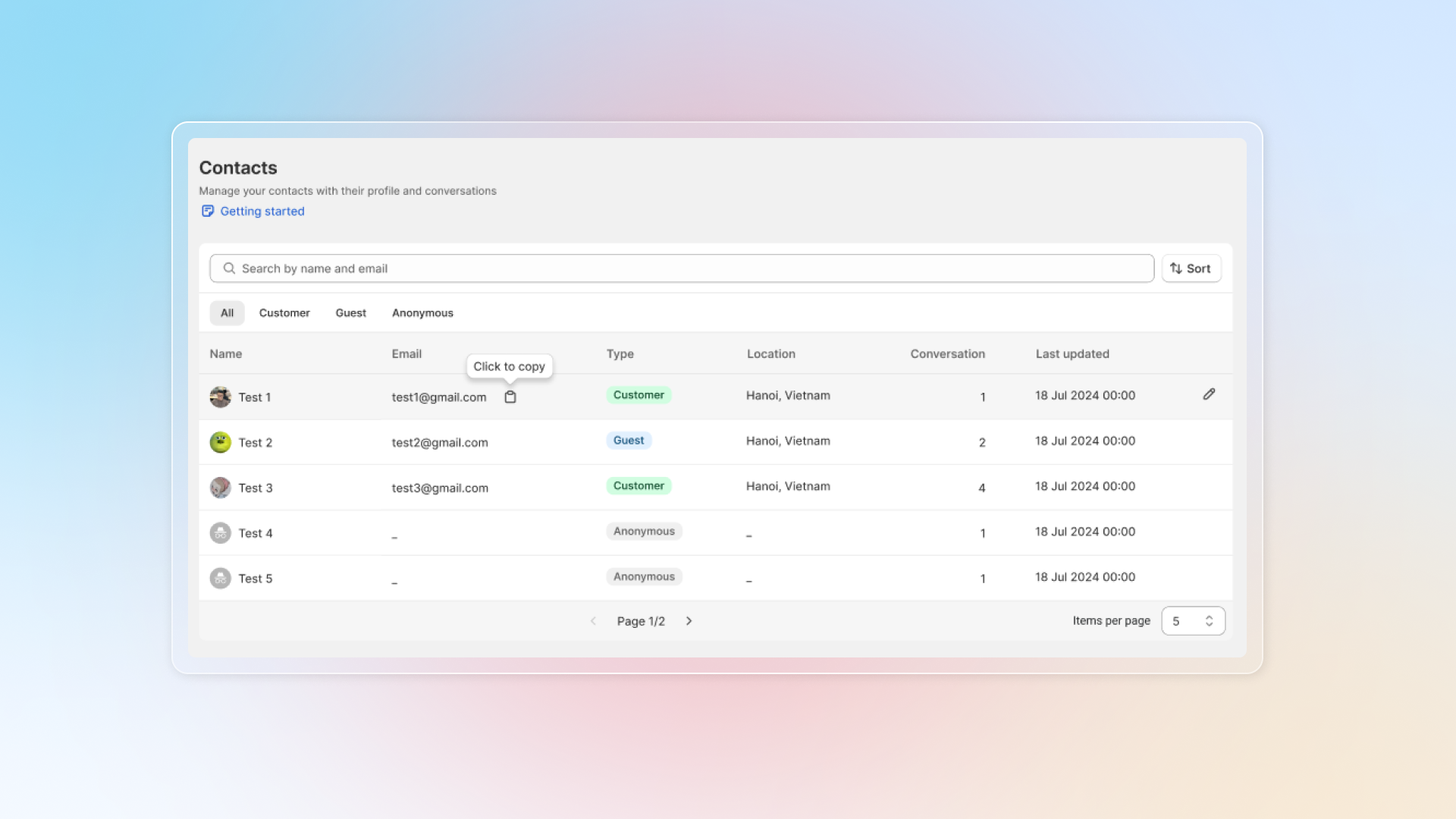Click the Guest badge on Test 2
The image size is (1456, 819).
pyautogui.click(x=629, y=441)
